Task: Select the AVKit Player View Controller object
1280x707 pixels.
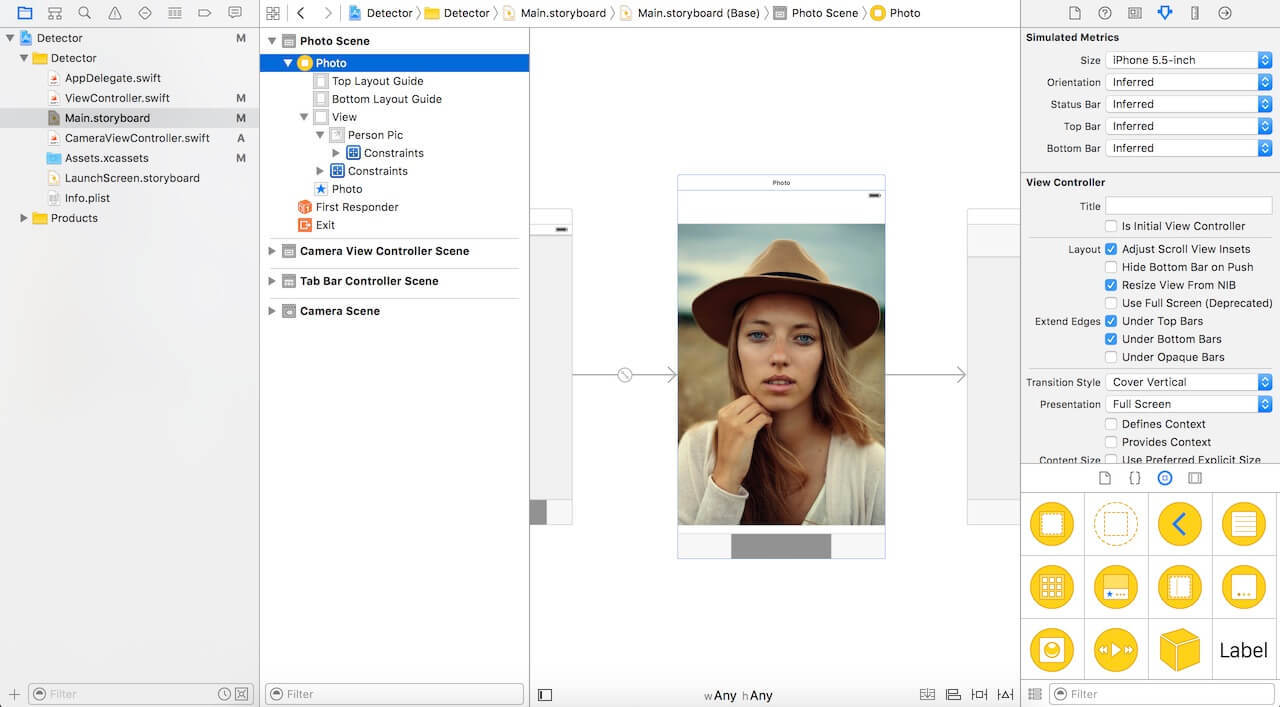Action: [1116, 649]
